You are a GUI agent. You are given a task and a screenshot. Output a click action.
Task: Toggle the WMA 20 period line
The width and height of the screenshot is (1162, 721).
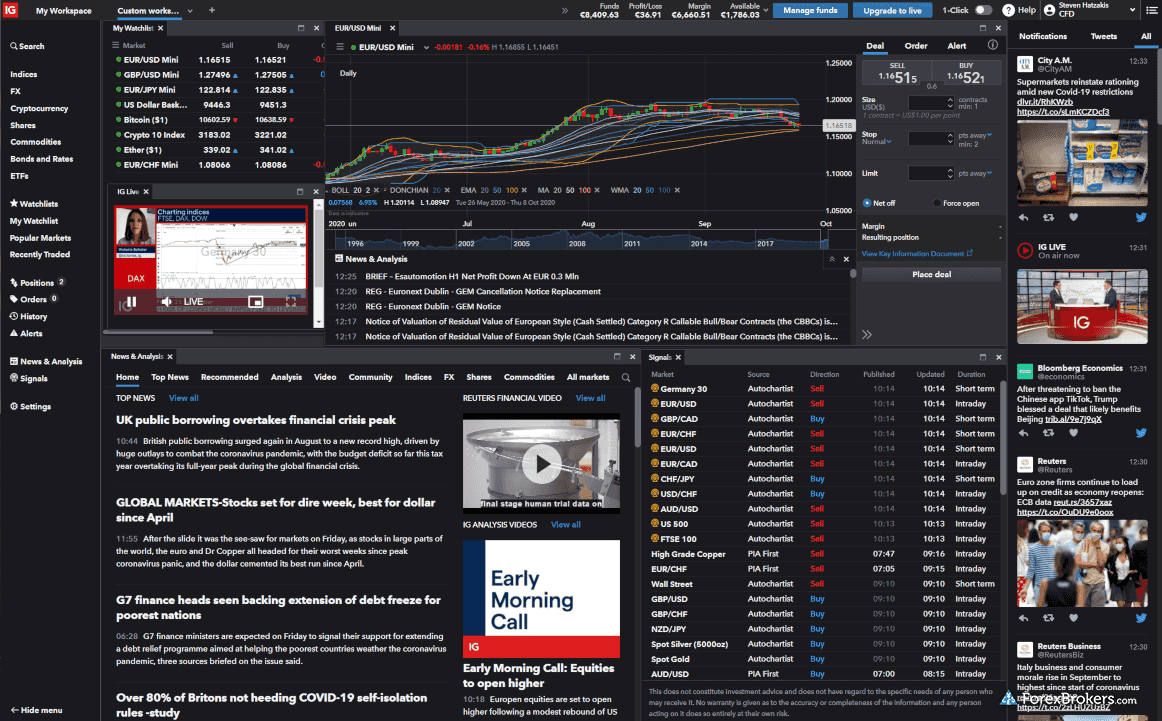click(x=637, y=190)
